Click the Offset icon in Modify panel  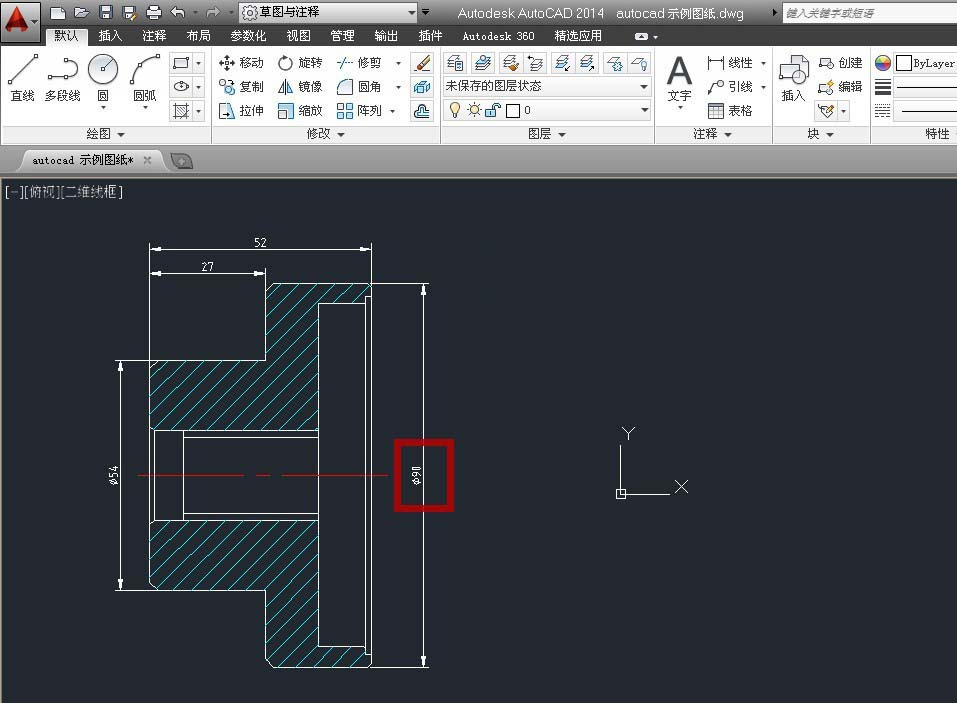click(x=422, y=111)
